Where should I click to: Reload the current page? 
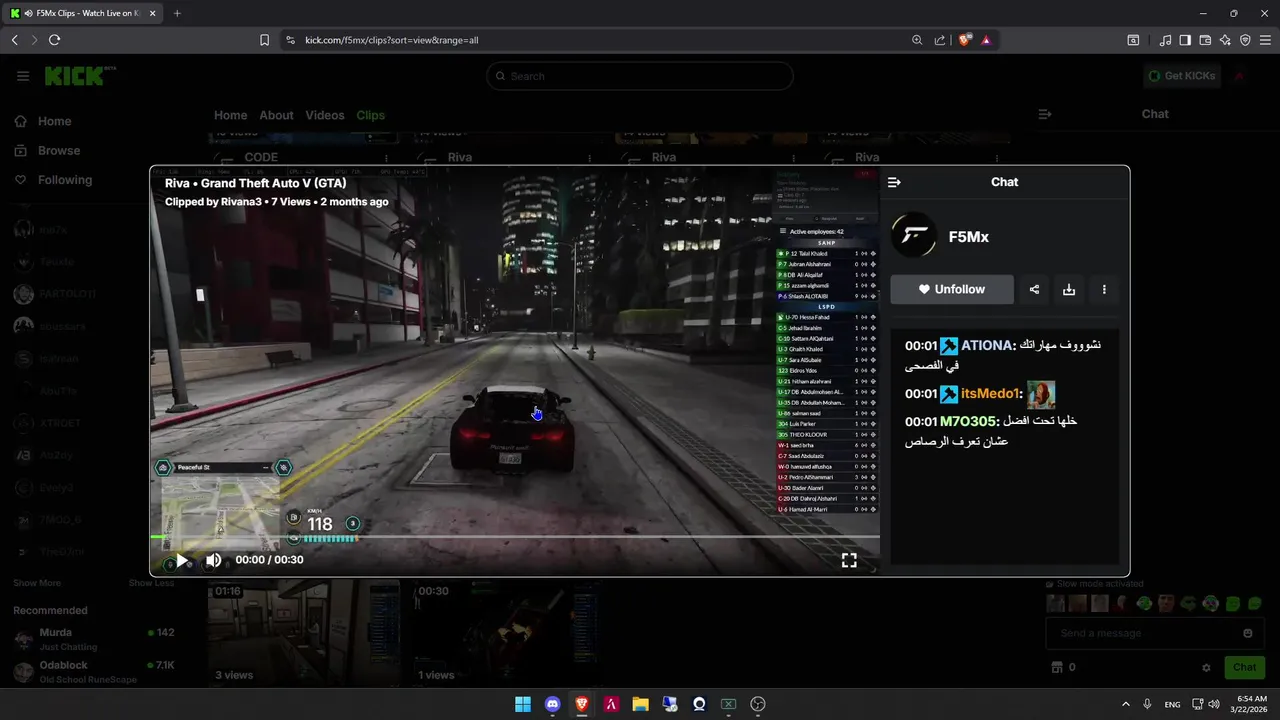tap(54, 40)
